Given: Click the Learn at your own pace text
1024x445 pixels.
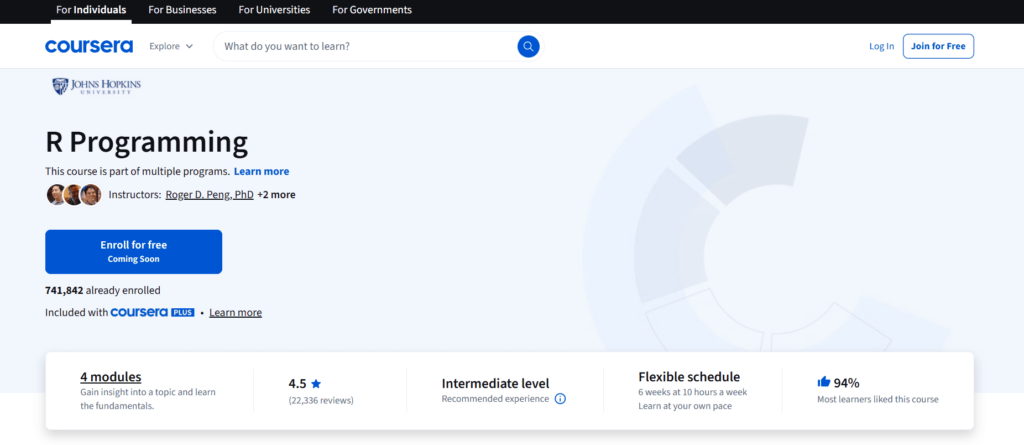Looking at the screenshot, I should coord(685,406).
